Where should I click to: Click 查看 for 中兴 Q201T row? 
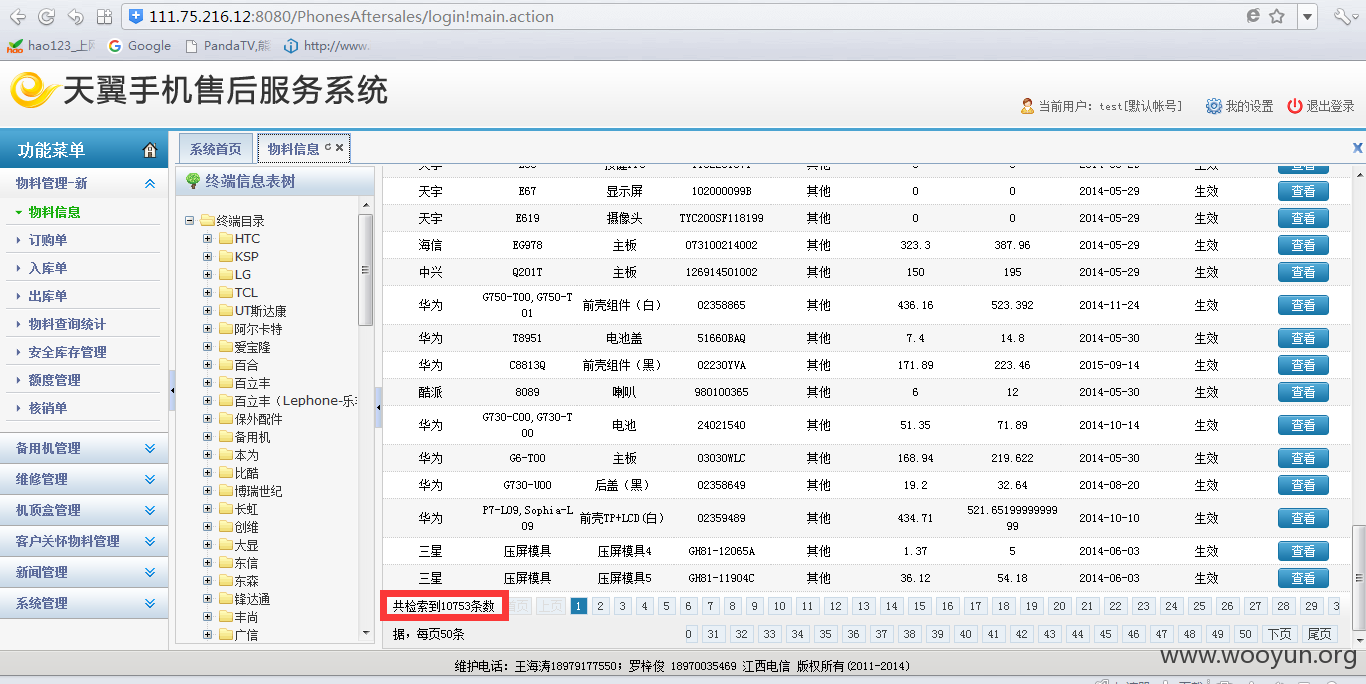tap(1303, 272)
